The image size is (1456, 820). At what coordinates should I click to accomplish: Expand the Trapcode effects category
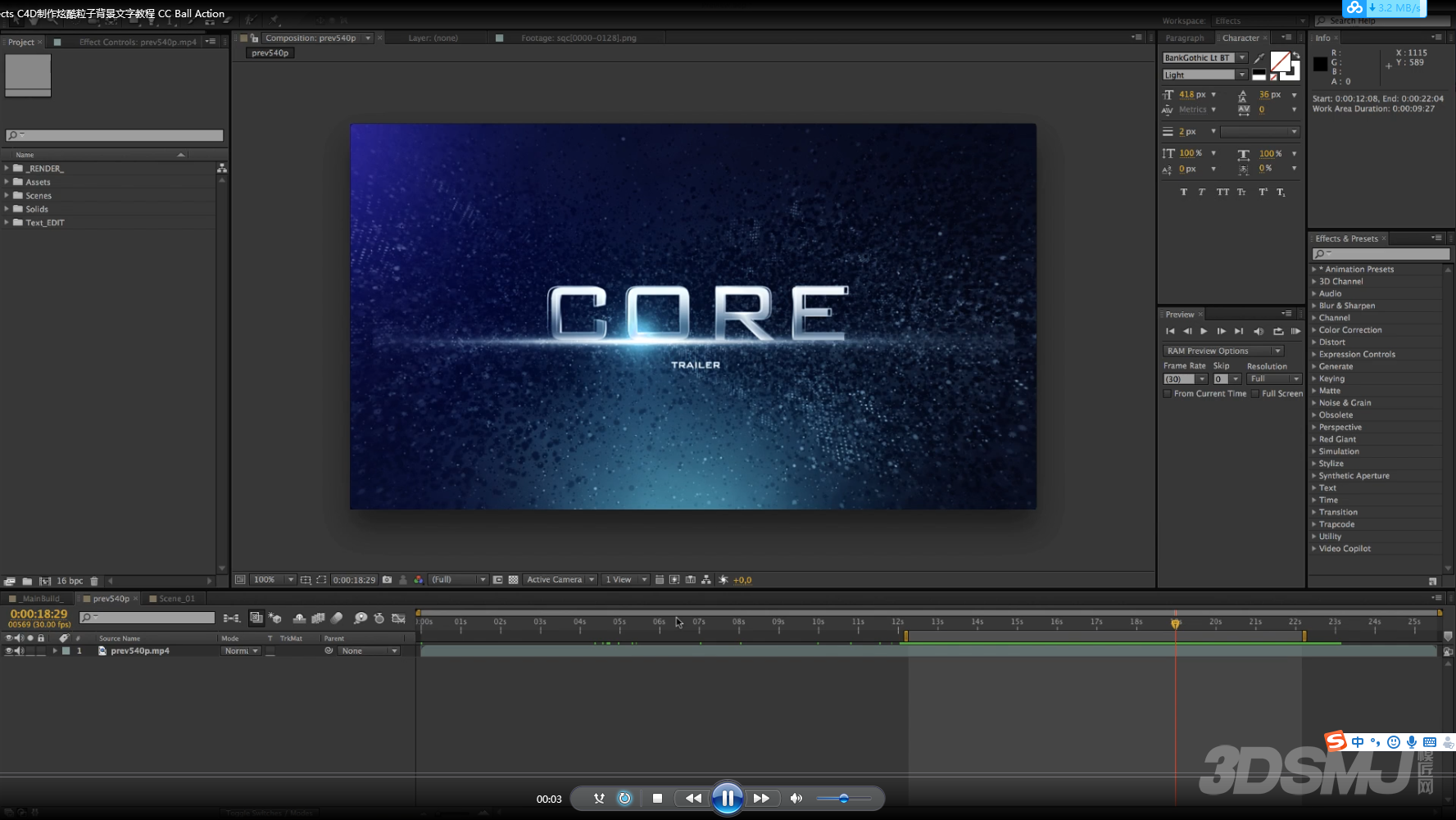pos(1313,524)
